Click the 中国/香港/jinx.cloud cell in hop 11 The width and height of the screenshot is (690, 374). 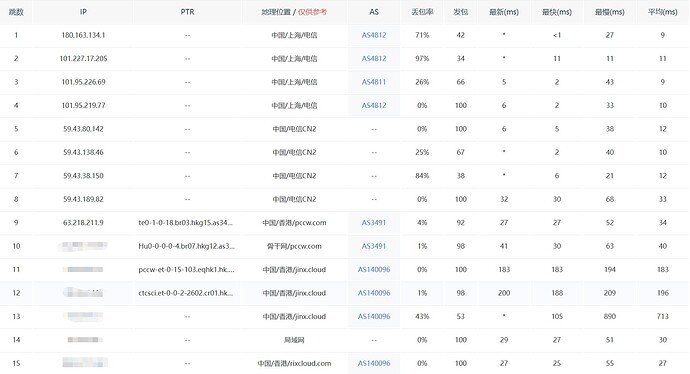click(294, 269)
